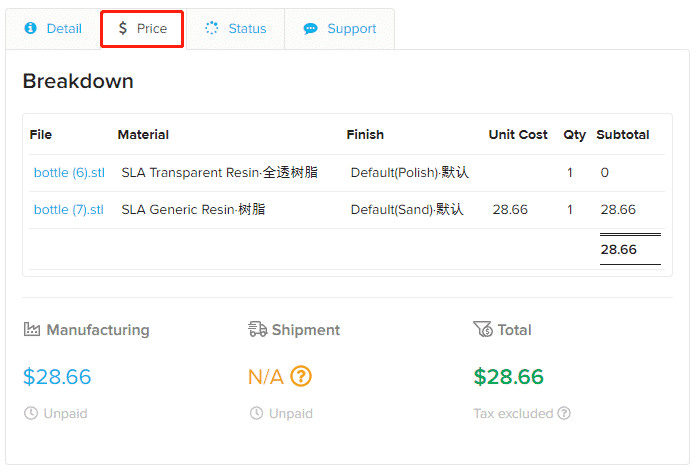This screenshot has width=696, height=472.
Task: Switch to the Status tab
Action: [x=236, y=29]
